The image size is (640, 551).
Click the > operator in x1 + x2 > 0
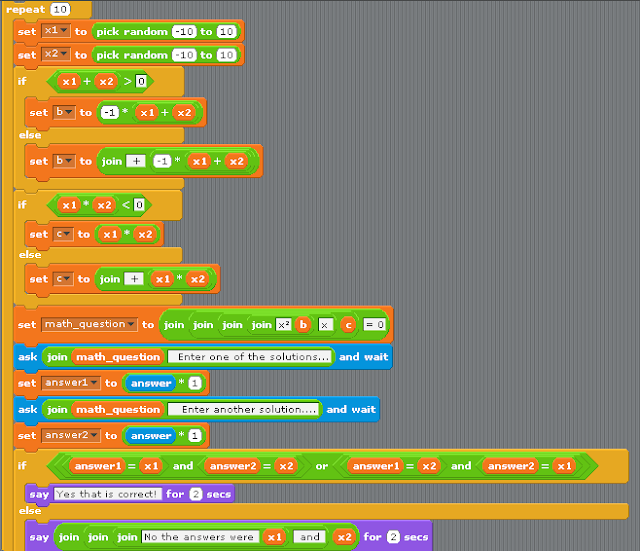tap(128, 82)
